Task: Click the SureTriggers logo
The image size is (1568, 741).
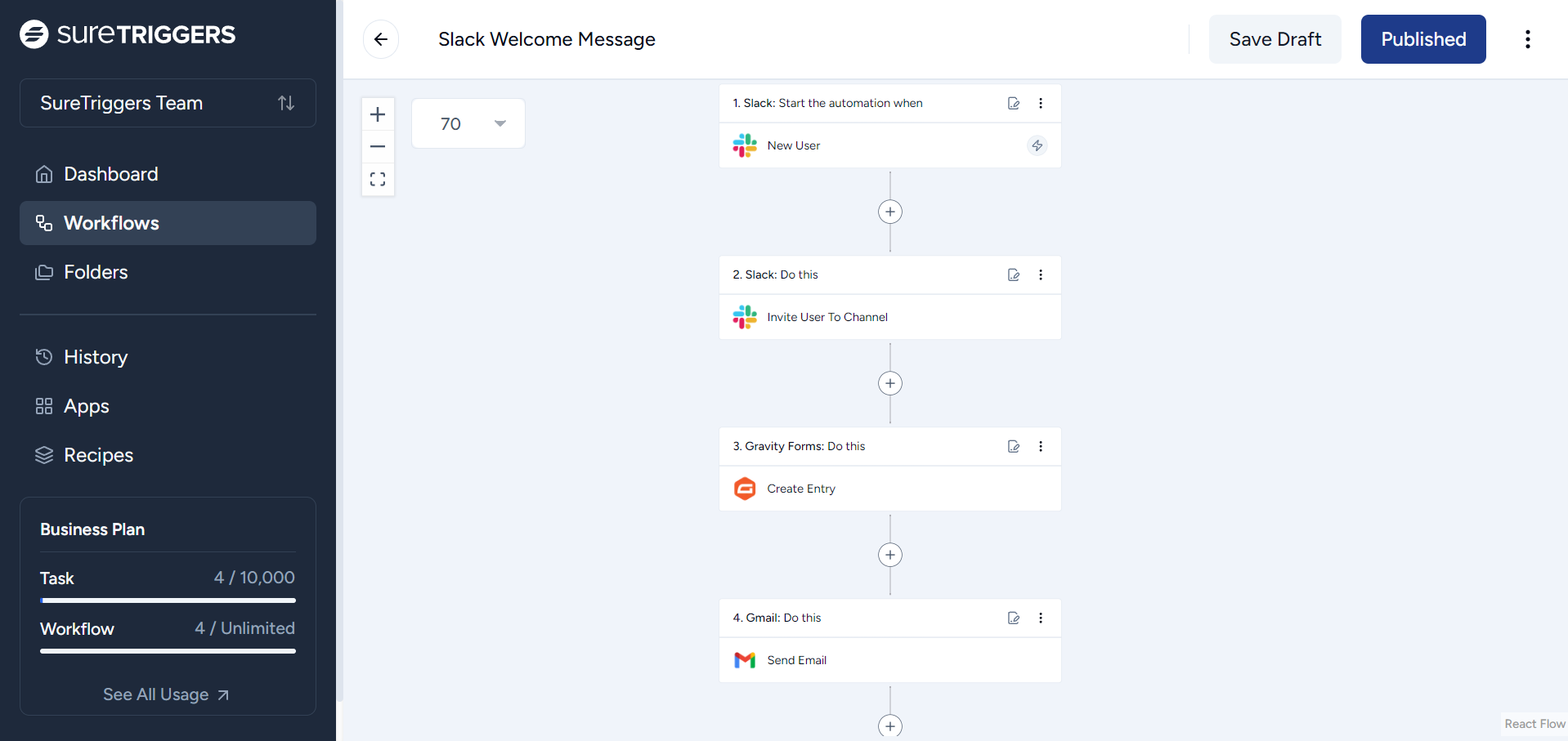Action: click(x=126, y=34)
